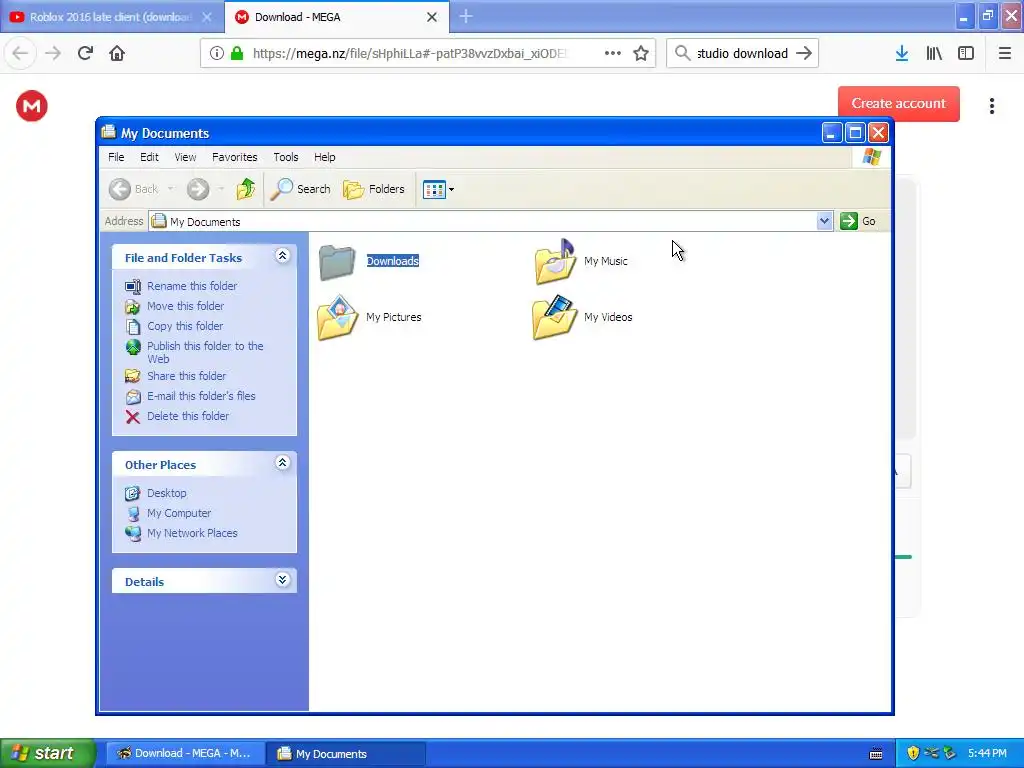Click Explorer Up folder icon
This screenshot has width=1024, height=768.
click(x=246, y=189)
